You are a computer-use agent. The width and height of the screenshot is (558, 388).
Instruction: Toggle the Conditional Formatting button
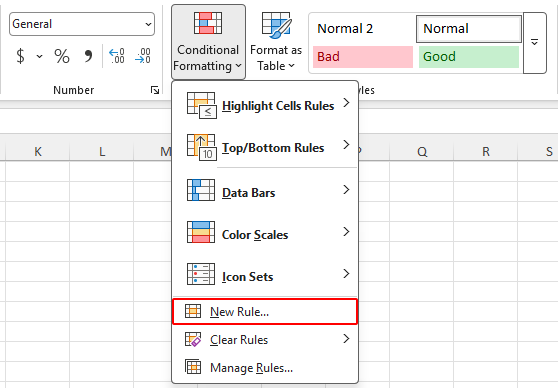coord(208,42)
